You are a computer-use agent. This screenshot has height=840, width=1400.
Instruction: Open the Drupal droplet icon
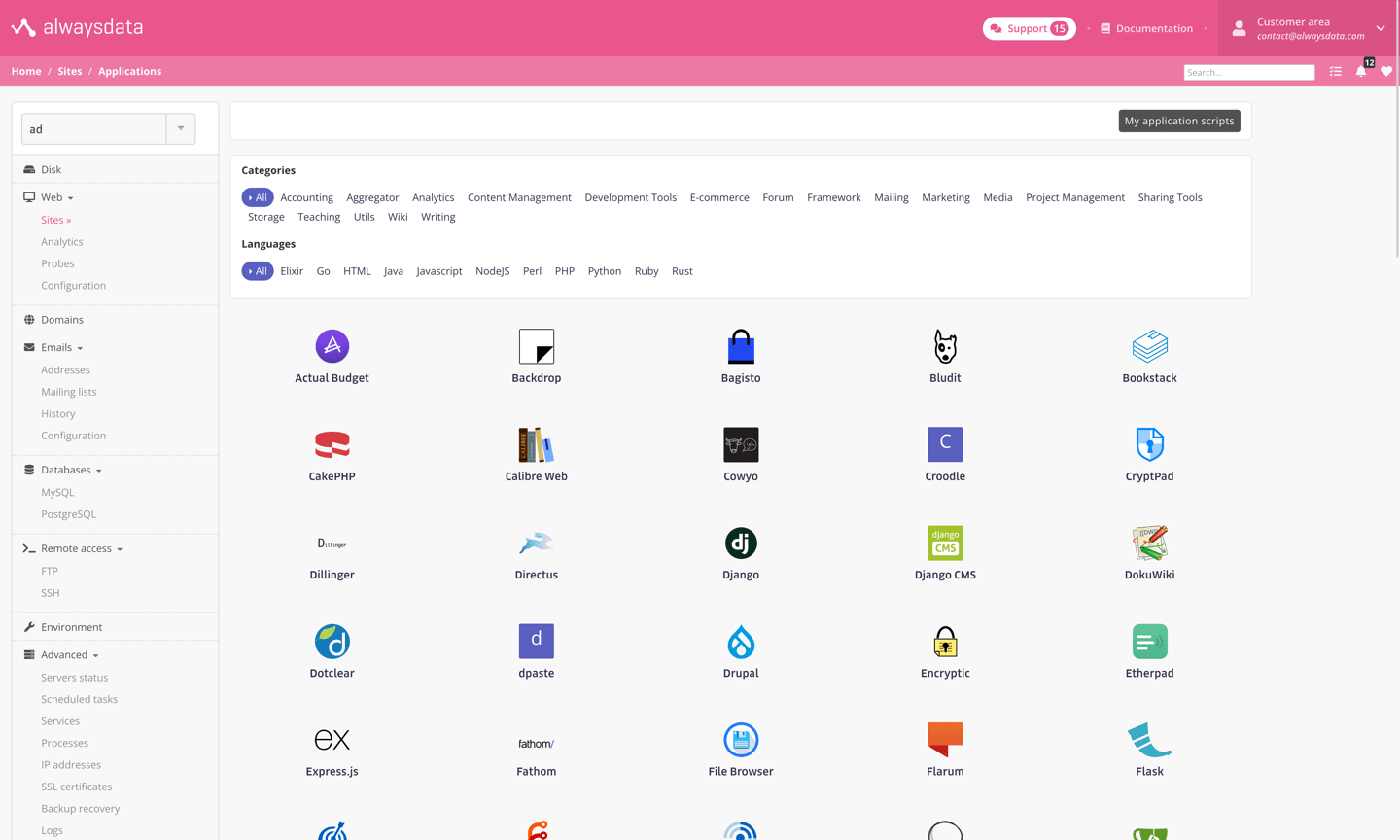(741, 642)
